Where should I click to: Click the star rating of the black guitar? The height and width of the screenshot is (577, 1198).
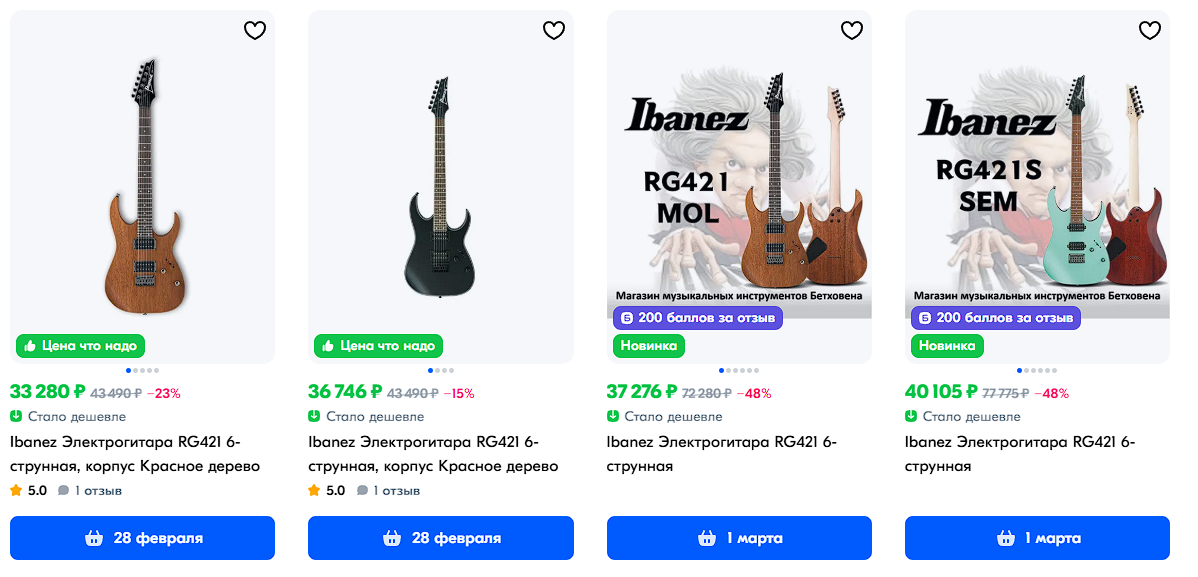pyautogui.click(x=314, y=491)
